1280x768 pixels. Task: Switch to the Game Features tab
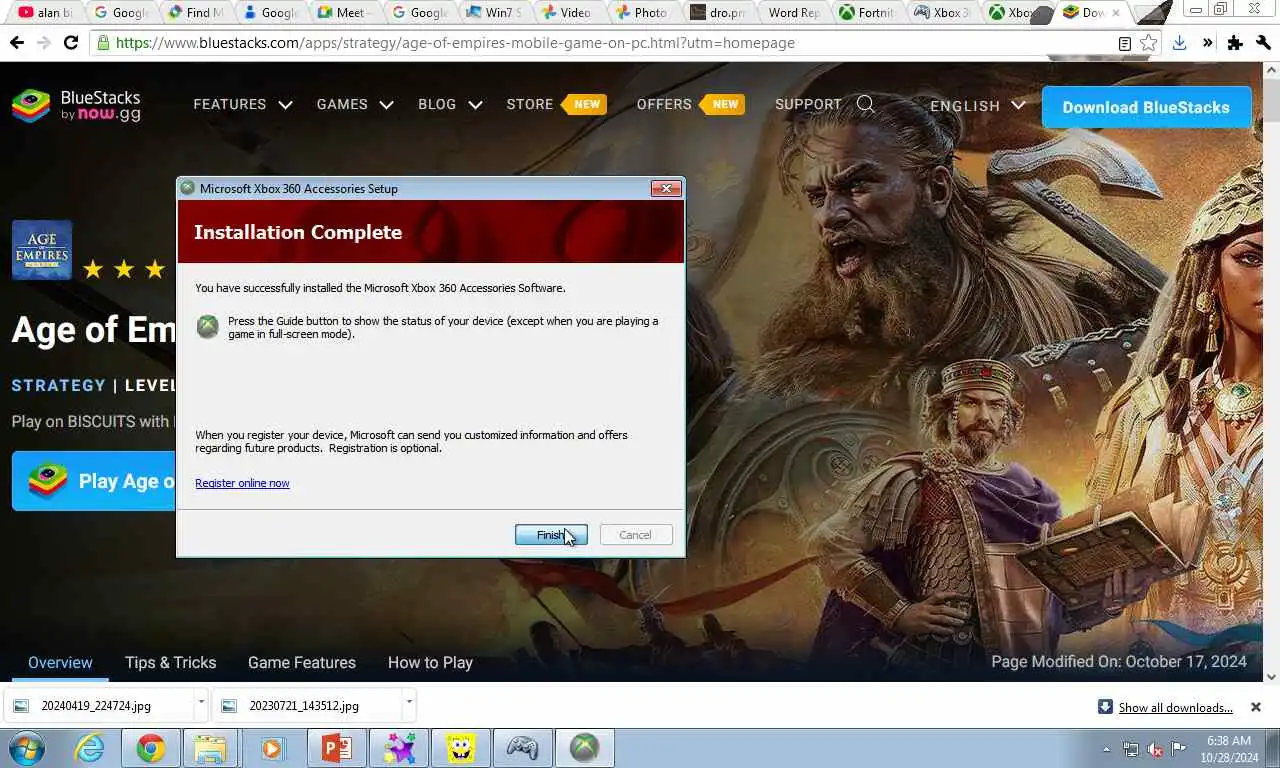302,662
